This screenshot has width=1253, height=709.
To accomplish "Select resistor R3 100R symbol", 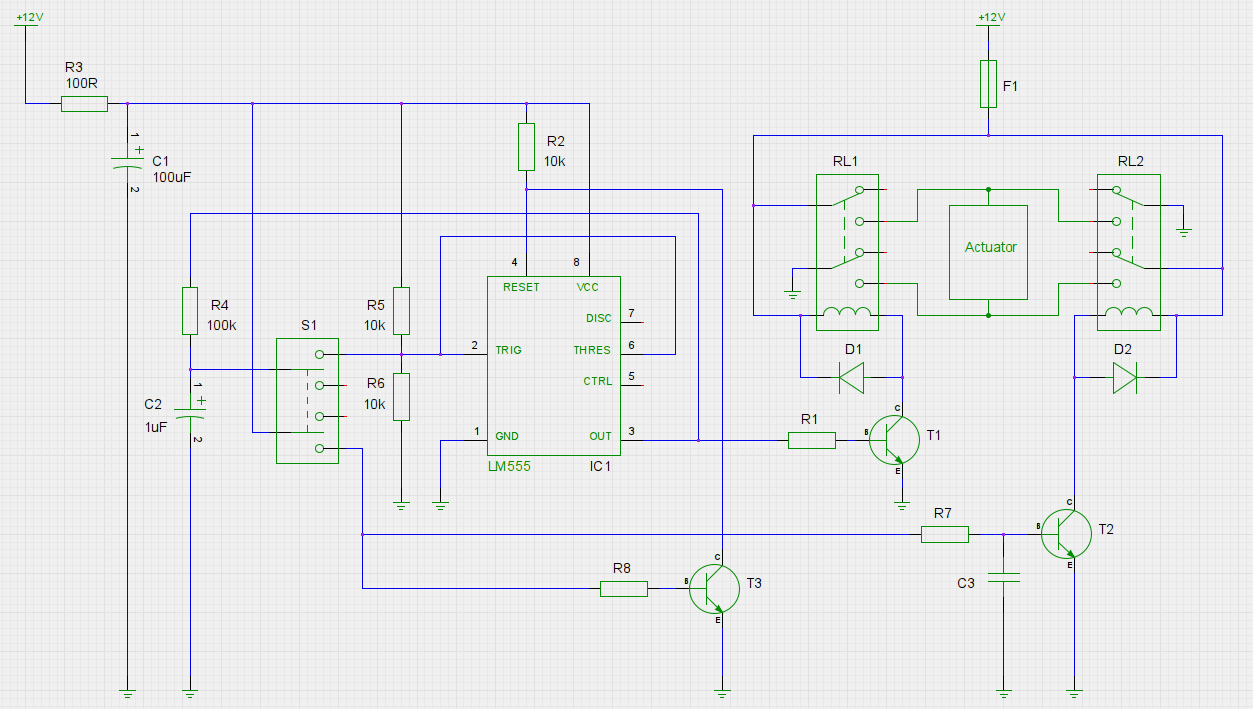I will click(x=84, y=103).
